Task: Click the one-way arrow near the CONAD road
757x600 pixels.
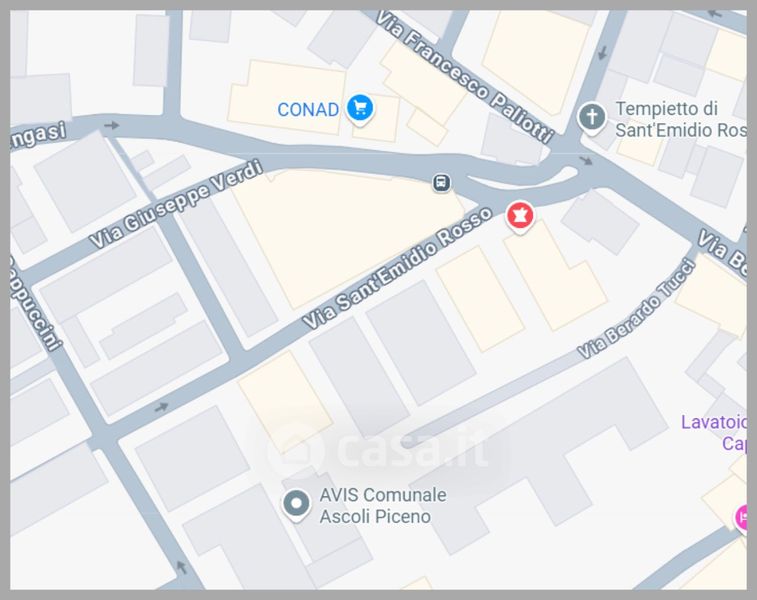Action: point(112,126)
